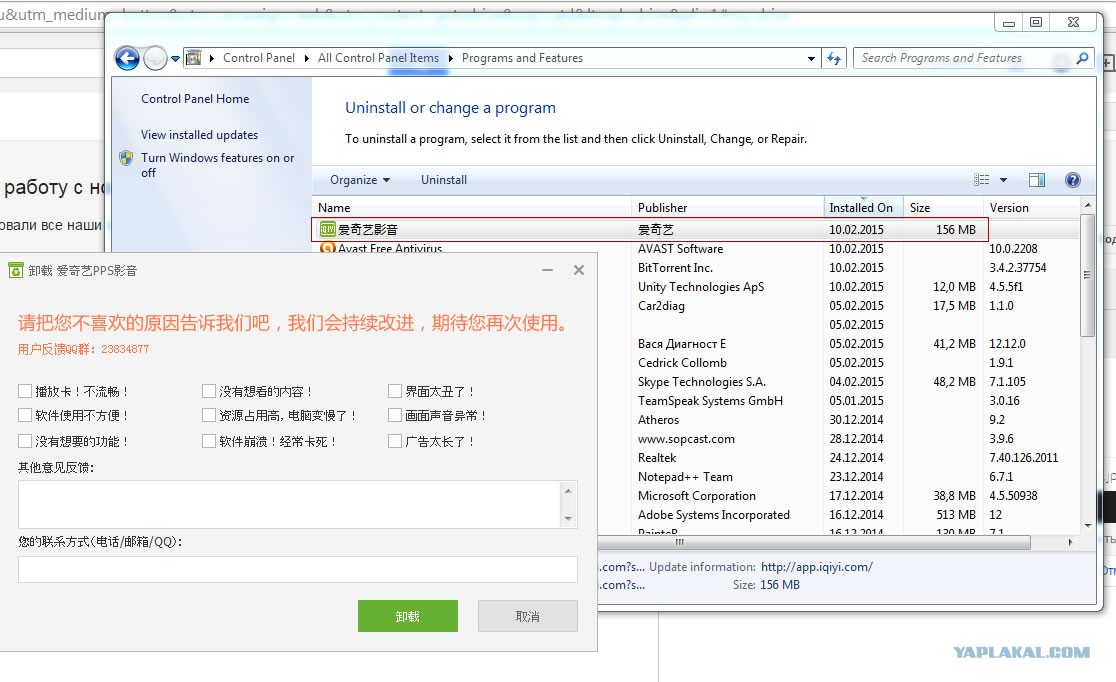The width and height of the screenshot is (1116, 682).
Task: Expand the arrow after Control Panel breadcrumb
Action: 306,58
